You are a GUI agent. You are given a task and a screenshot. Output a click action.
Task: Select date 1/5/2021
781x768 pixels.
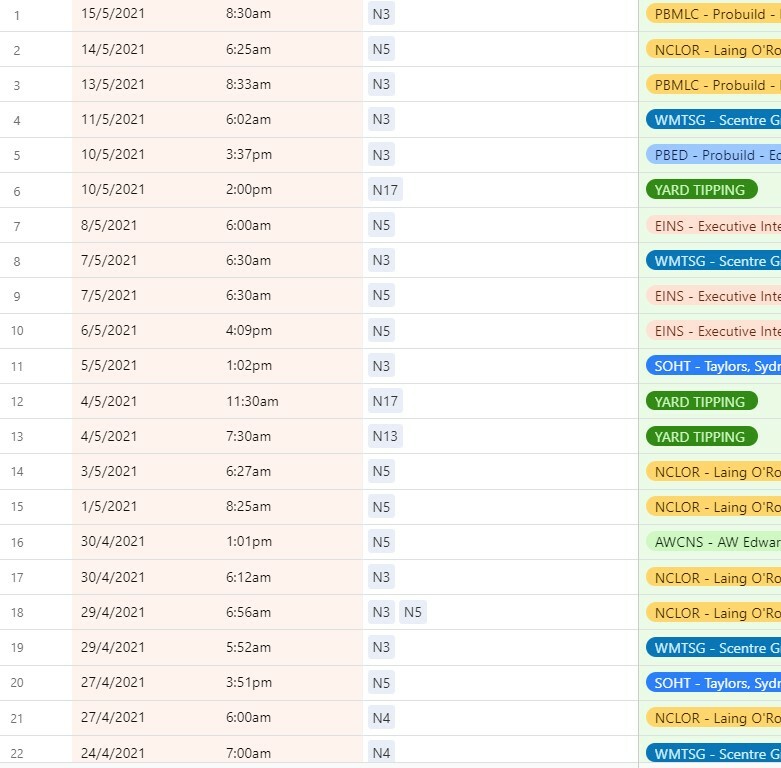109,506
